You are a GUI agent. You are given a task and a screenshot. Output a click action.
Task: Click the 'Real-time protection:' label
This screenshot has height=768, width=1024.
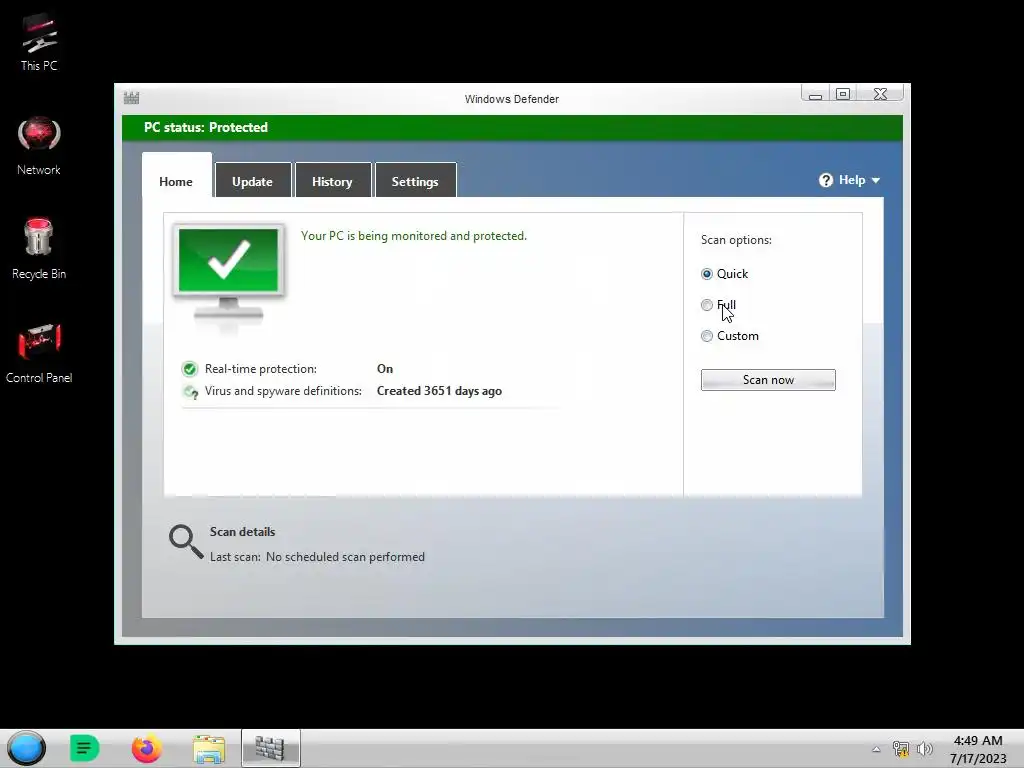261,369
